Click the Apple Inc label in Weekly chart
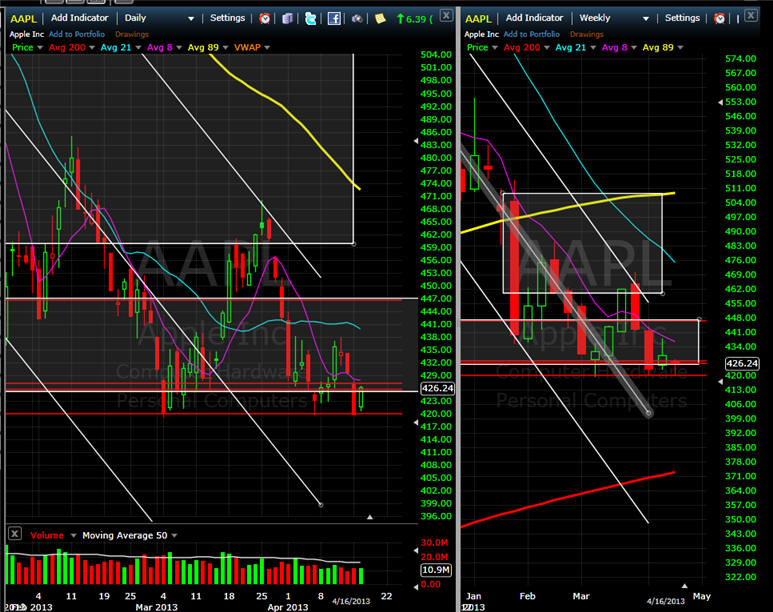 (482, 34)
